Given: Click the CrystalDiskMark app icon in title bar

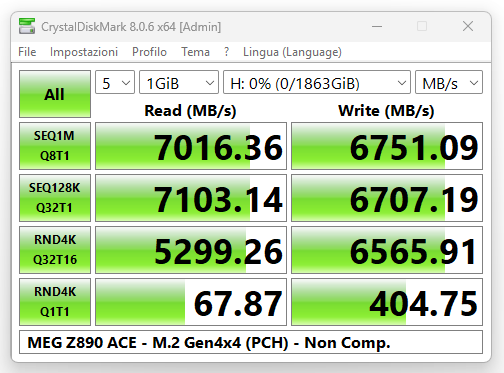Looking at the screenshot, I should pyautogui.click(x=27, y=26).
